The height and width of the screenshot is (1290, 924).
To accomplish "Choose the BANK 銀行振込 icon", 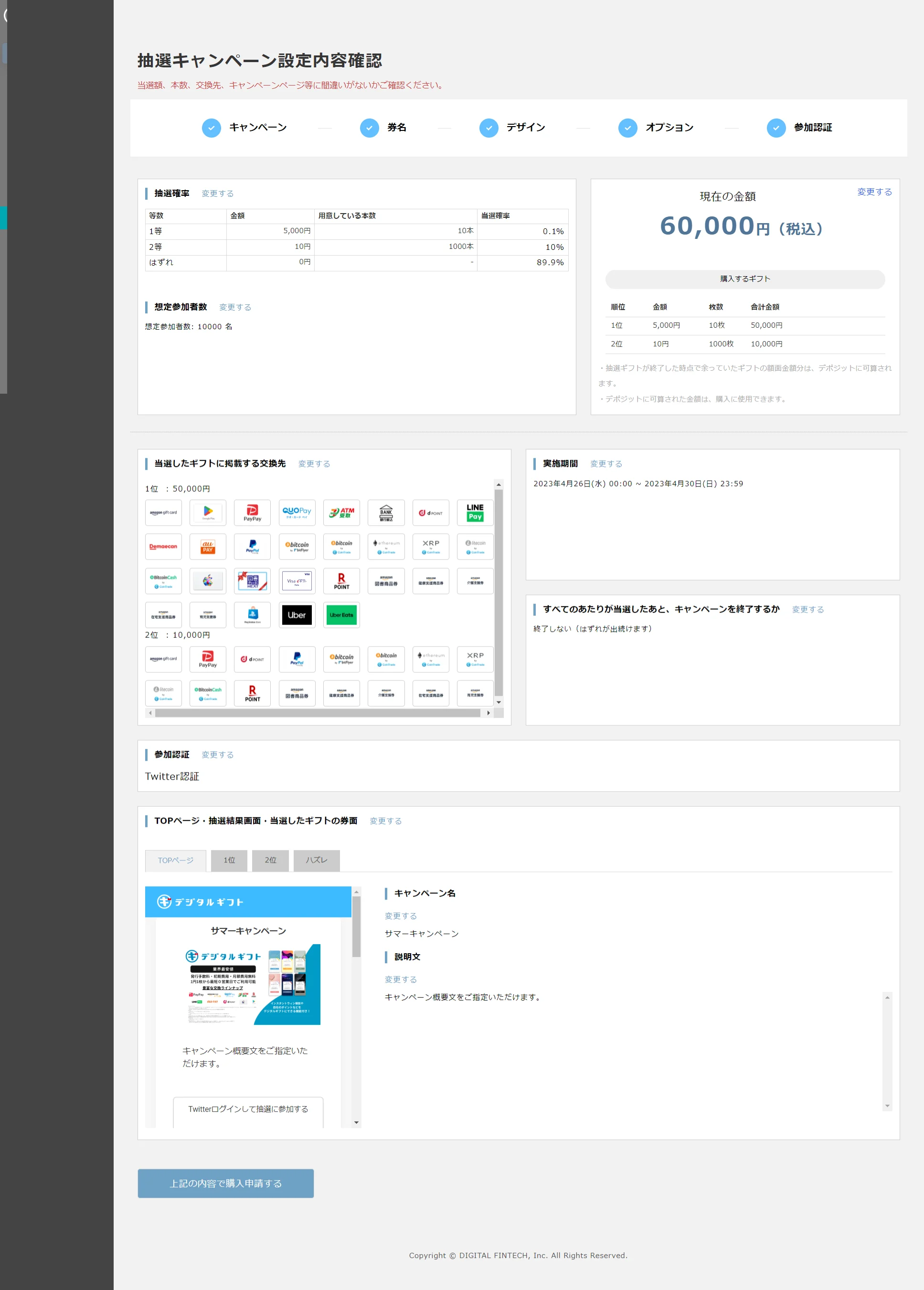I will pos(386,513).
